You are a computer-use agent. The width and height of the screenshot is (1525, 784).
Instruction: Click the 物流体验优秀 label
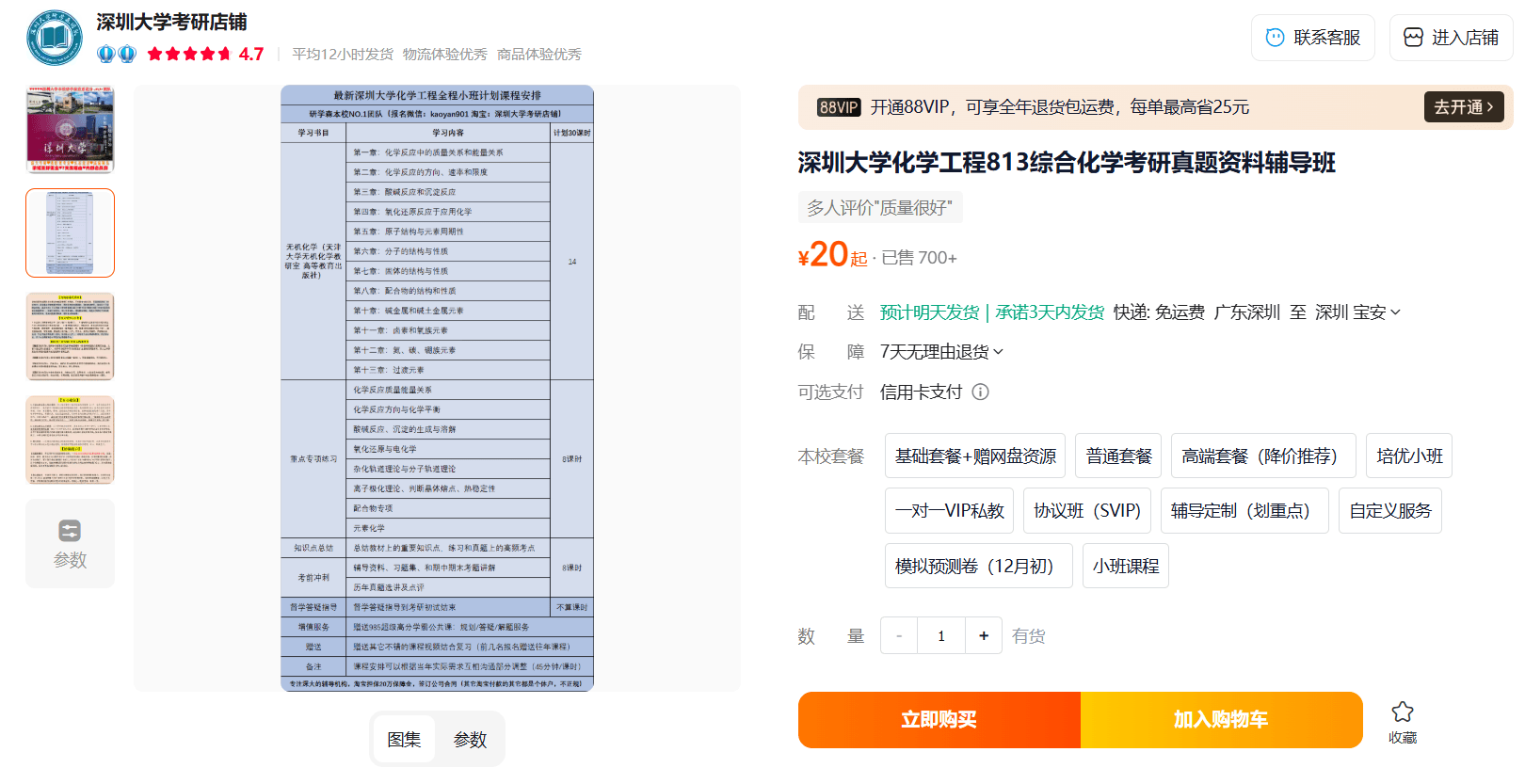coord(445,55)
